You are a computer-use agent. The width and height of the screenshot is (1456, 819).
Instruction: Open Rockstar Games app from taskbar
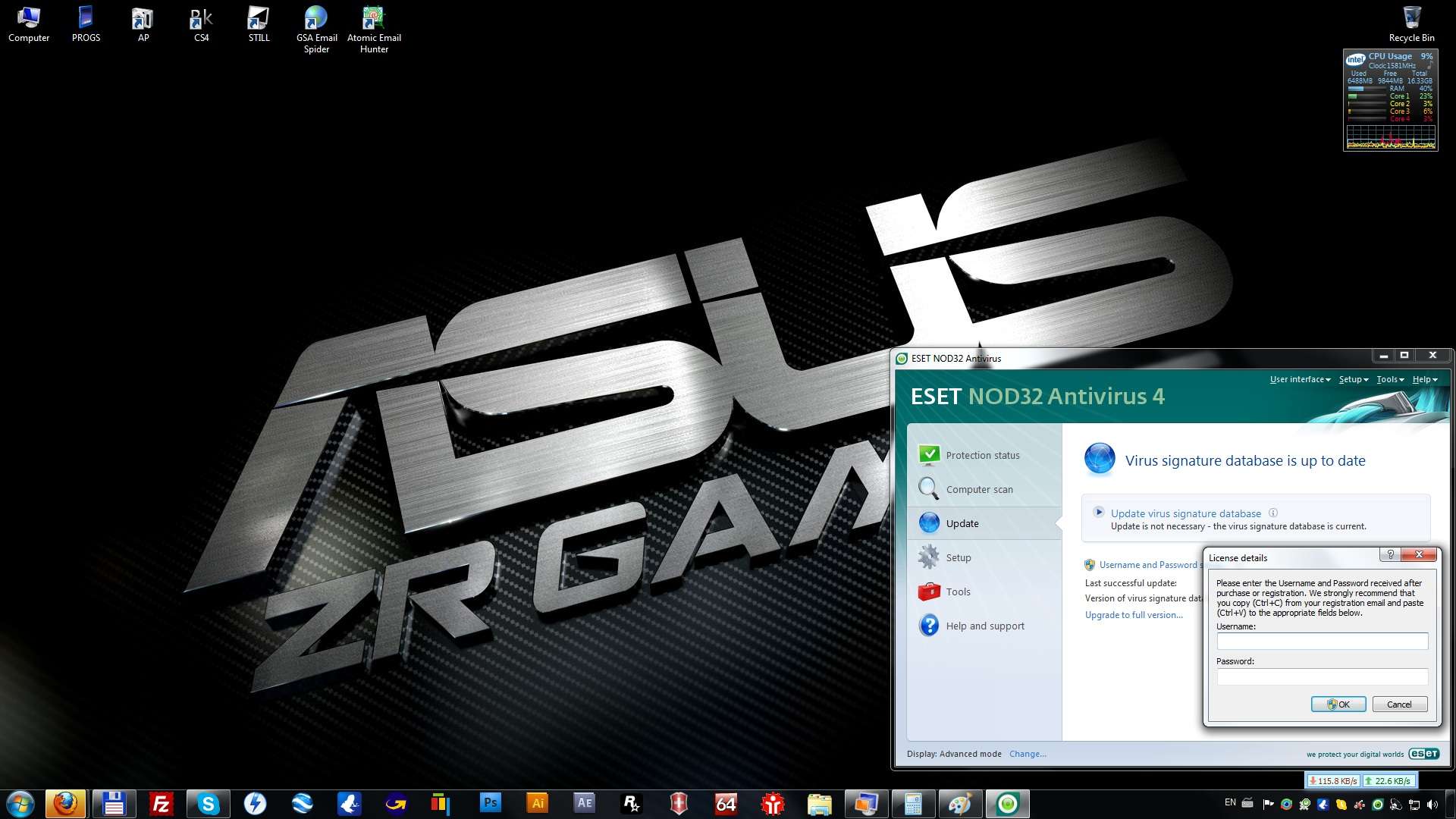click(x=631, y=804)
